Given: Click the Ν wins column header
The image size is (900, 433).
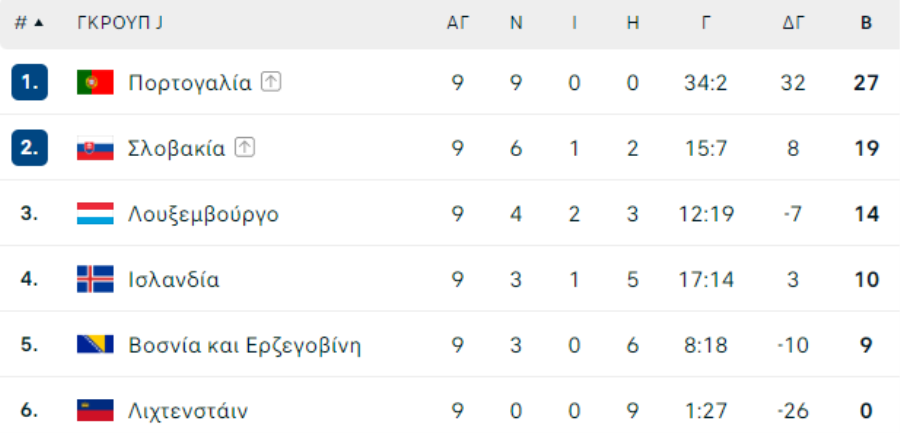Looking at the screenshot, I should coord(516,23).
